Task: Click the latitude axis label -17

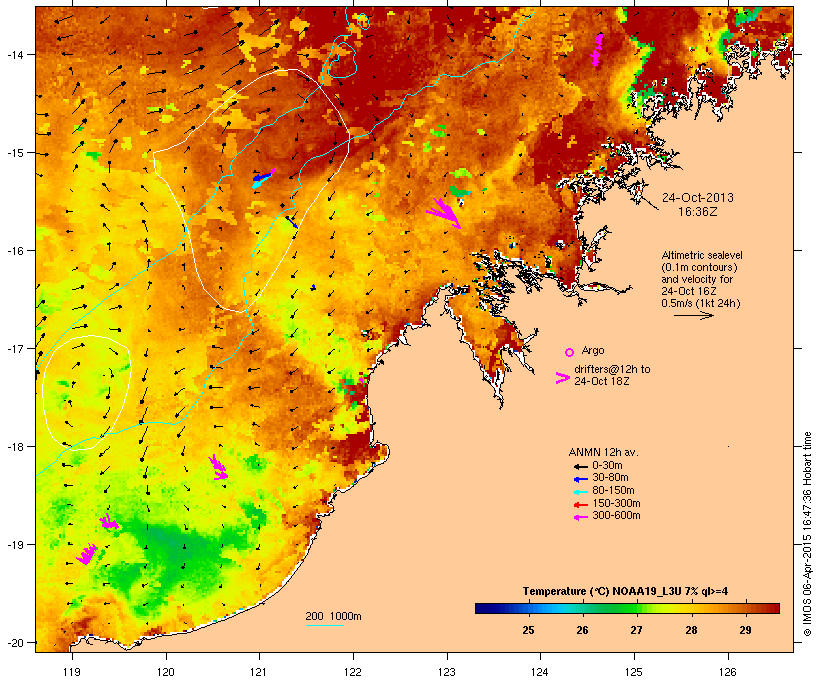Action: [14, 348]
